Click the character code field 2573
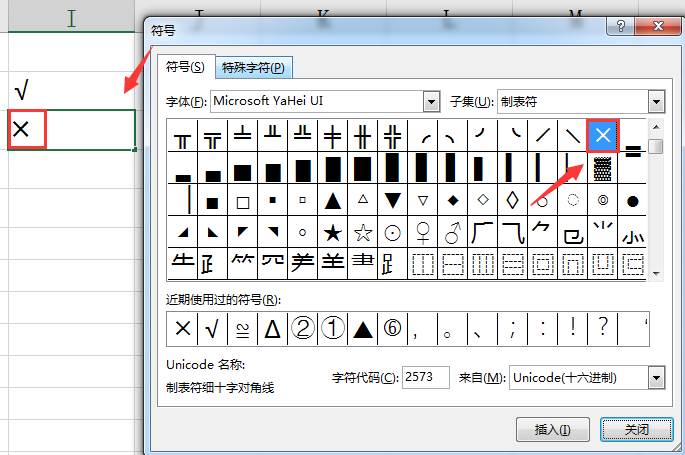The width and height of the screenshot is (685, 455). click(x=426, y=377)
